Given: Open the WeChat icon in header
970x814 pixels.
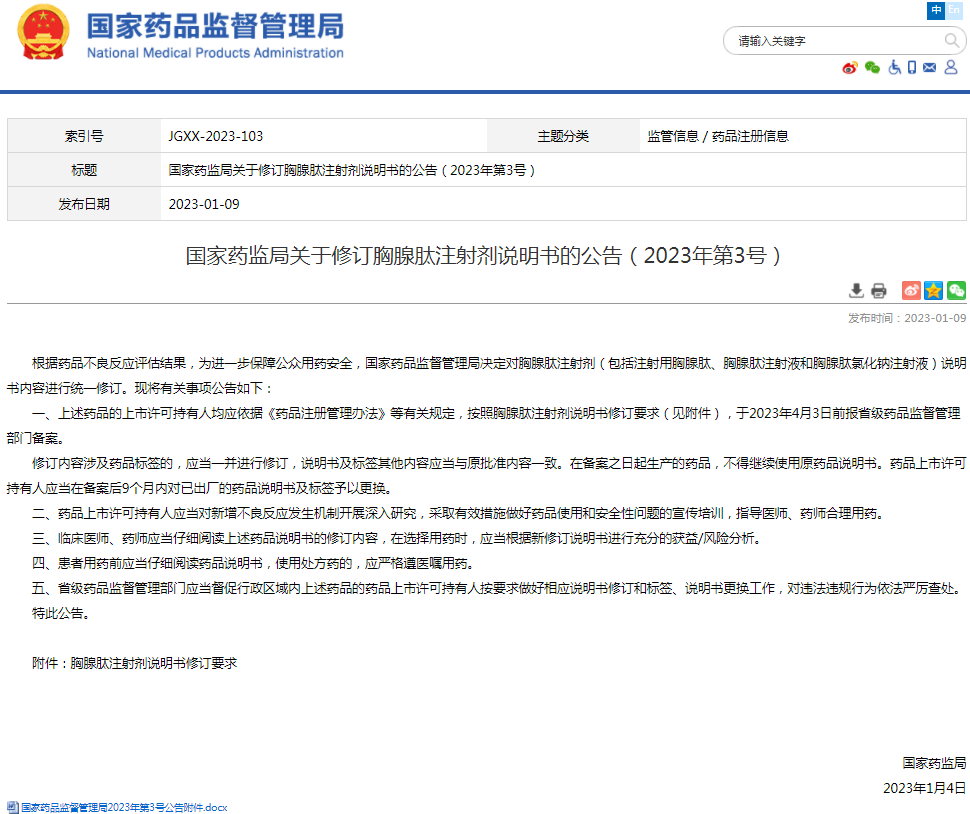Looking at the screenshot, I should [x=872, y=67].
